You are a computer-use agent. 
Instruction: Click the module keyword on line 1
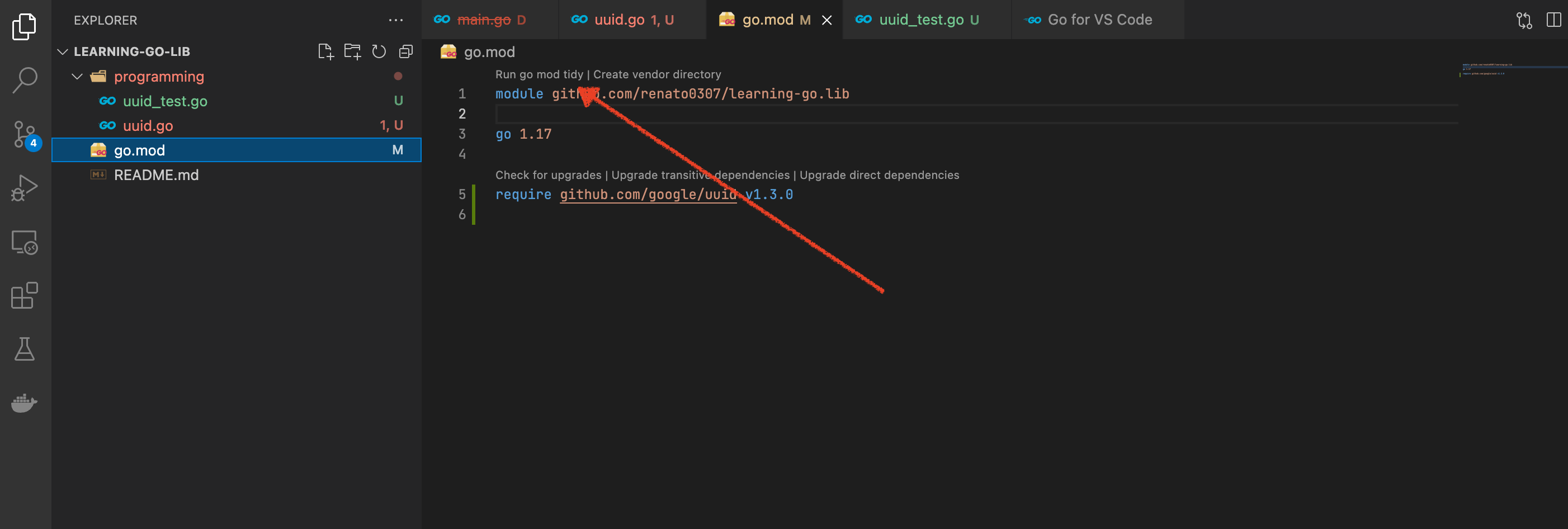(518, 94)
